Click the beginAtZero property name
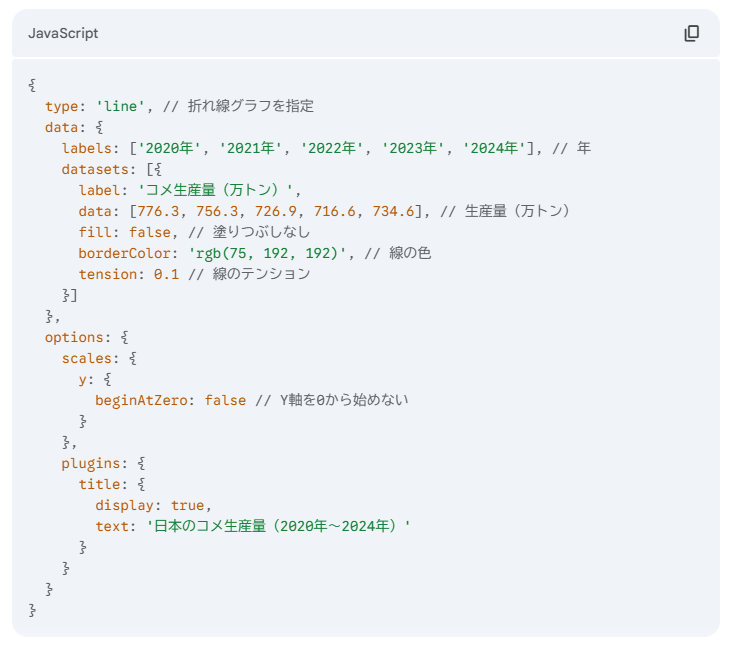Viewport: 730px width, 645px height. point(141,400)
